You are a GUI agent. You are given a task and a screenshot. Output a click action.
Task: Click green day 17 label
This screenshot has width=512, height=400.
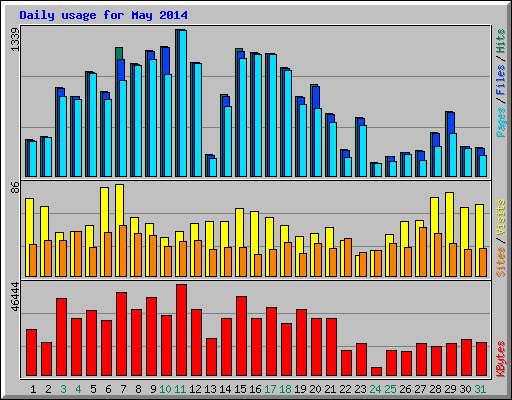pyautogui.click(x=270, y=389)
